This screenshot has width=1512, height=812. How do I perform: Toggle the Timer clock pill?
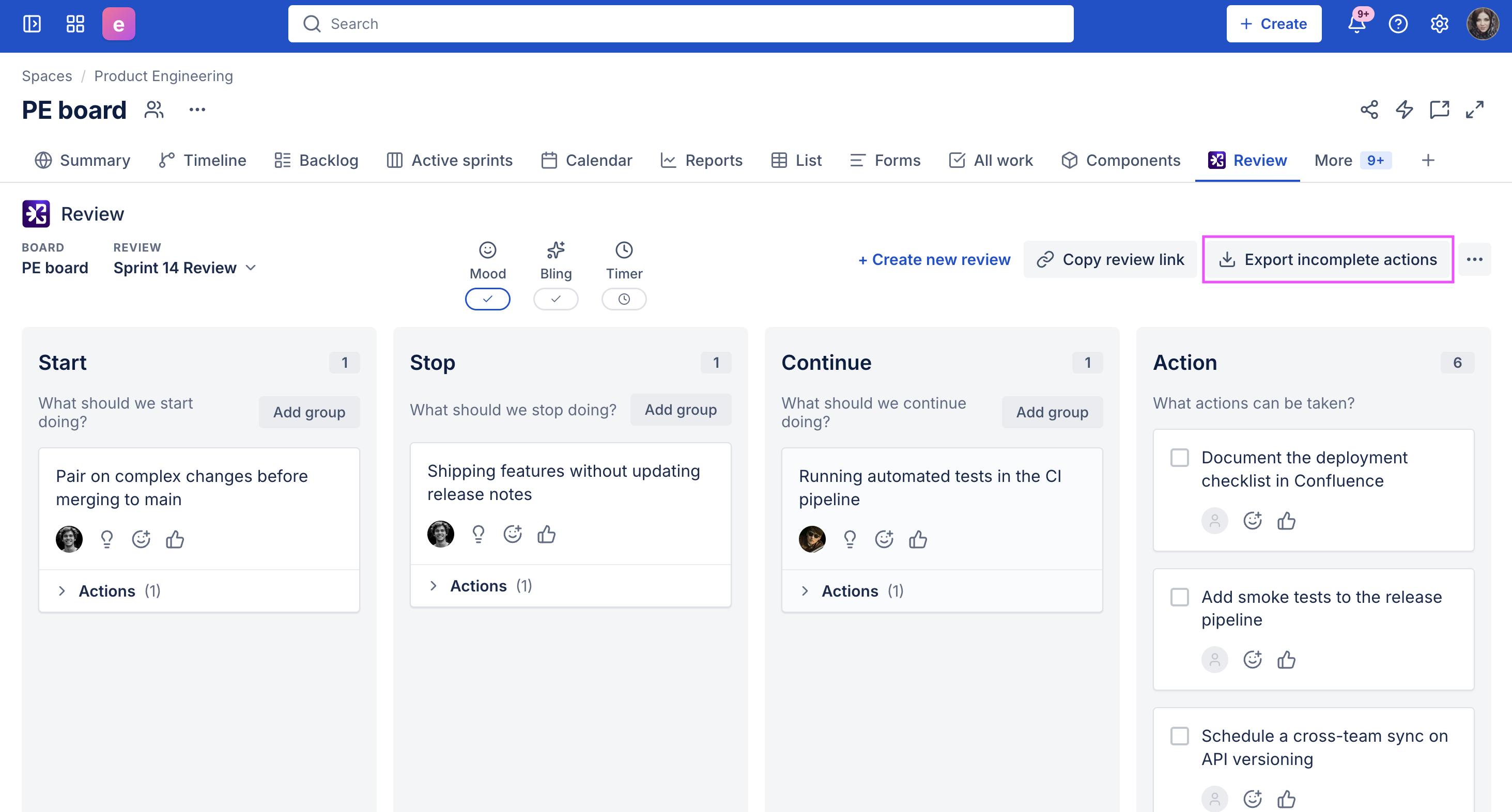[x=624, y=299]
